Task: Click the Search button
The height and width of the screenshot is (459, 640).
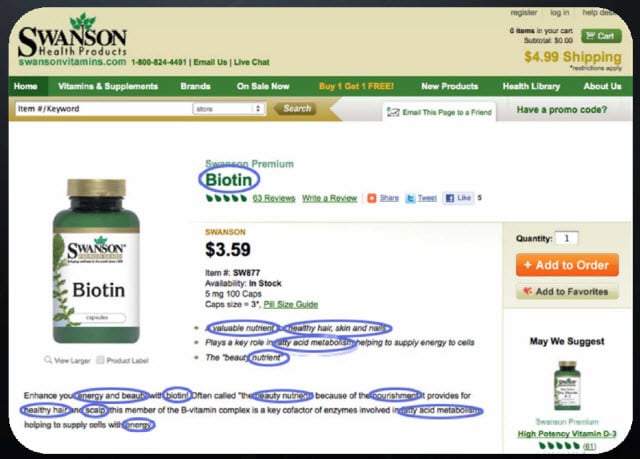Action: (297, 109)
